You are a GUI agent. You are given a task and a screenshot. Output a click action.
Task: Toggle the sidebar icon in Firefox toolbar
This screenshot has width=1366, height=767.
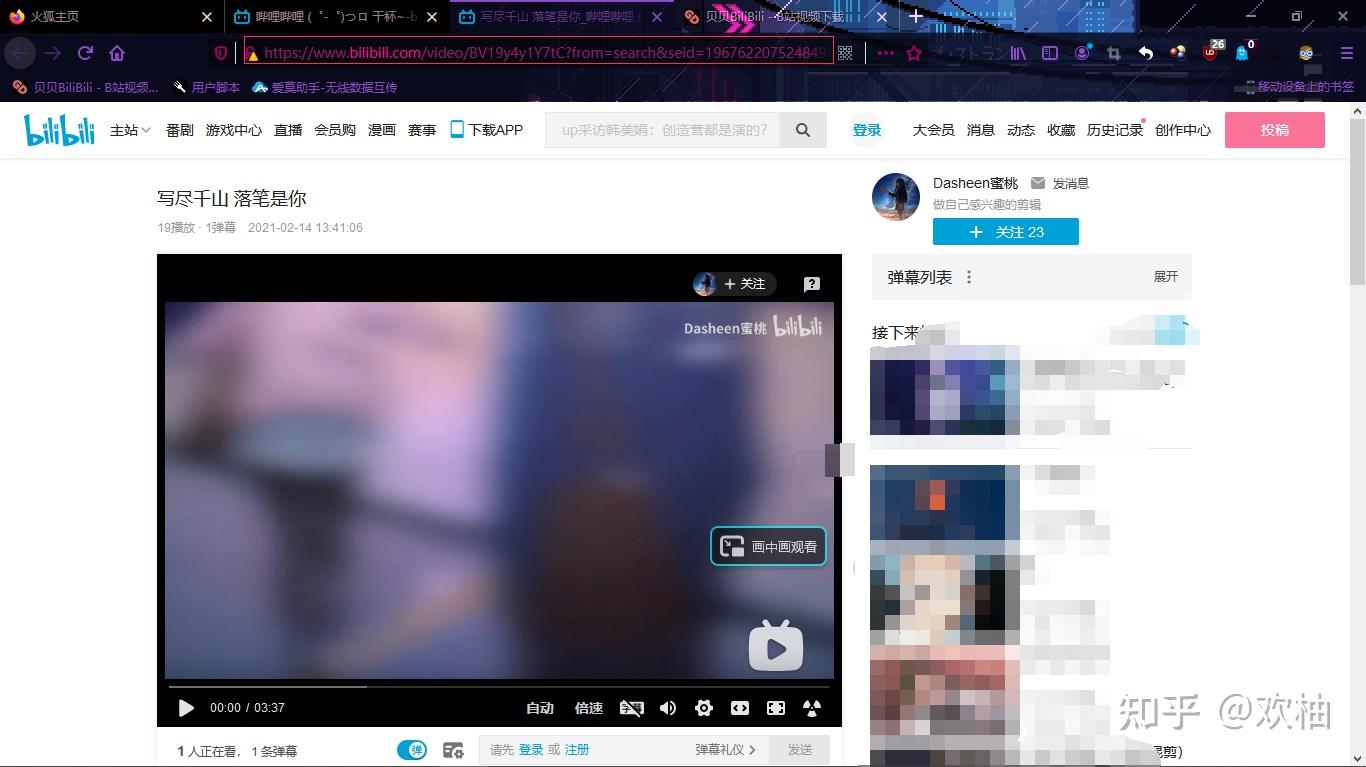tap(1050, 53)
